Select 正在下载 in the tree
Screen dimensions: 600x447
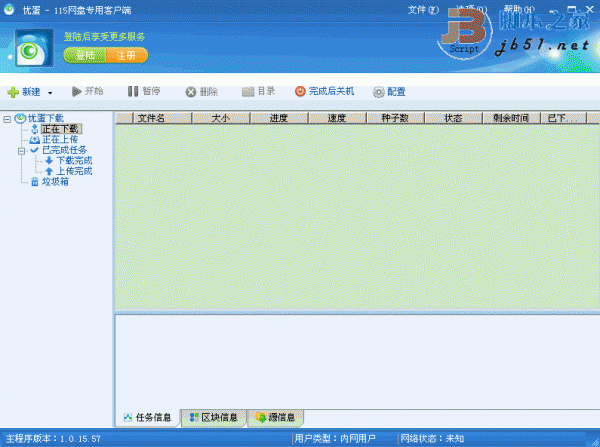[61, 129]
